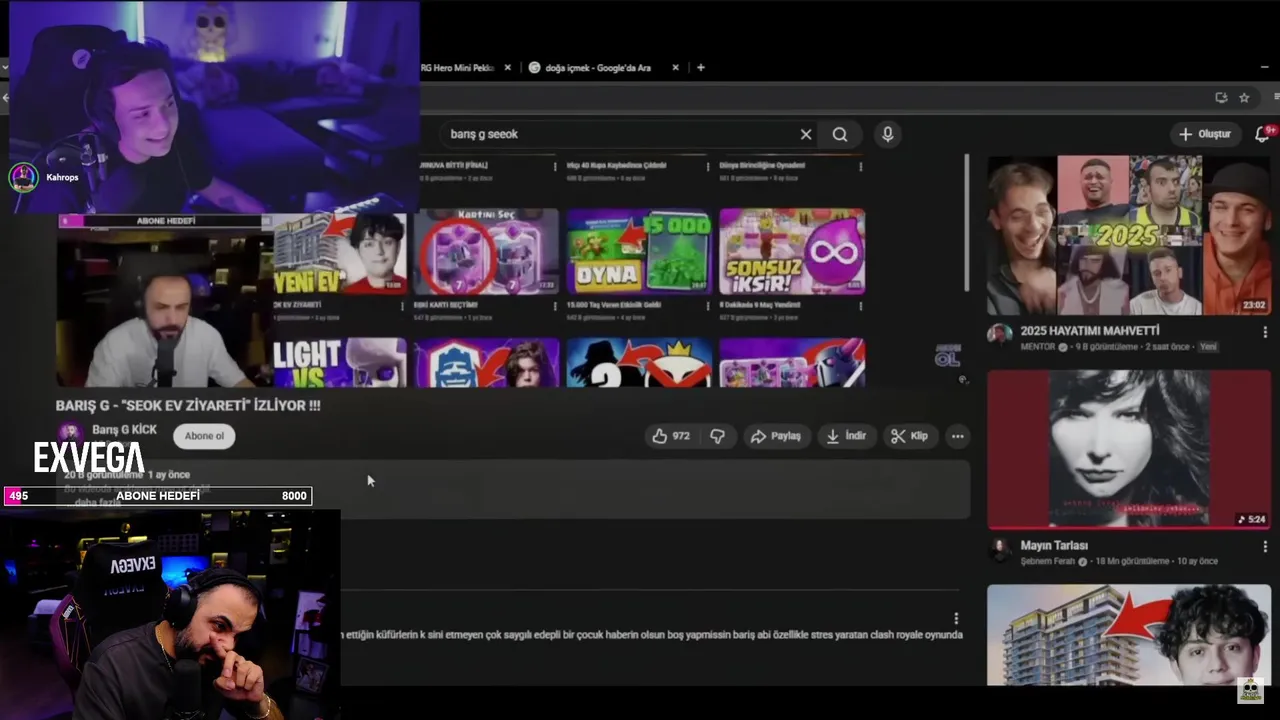Image resolution: width=1280 pixels, height=720 pixels.
Task: Open the Mayın Tarlası thumbnail
Action: tap(1129, 449)
